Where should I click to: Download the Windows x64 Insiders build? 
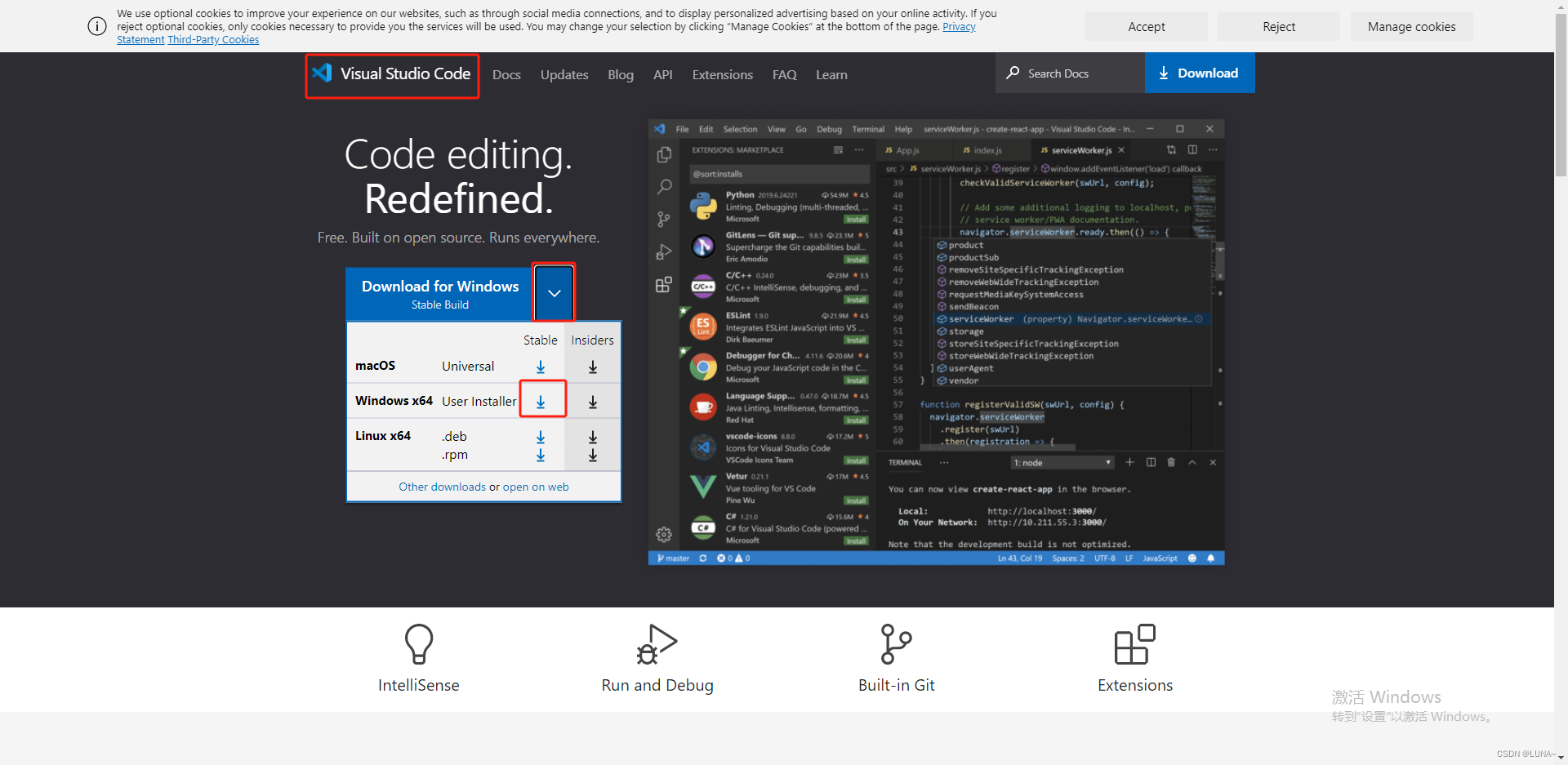point(592,401)
